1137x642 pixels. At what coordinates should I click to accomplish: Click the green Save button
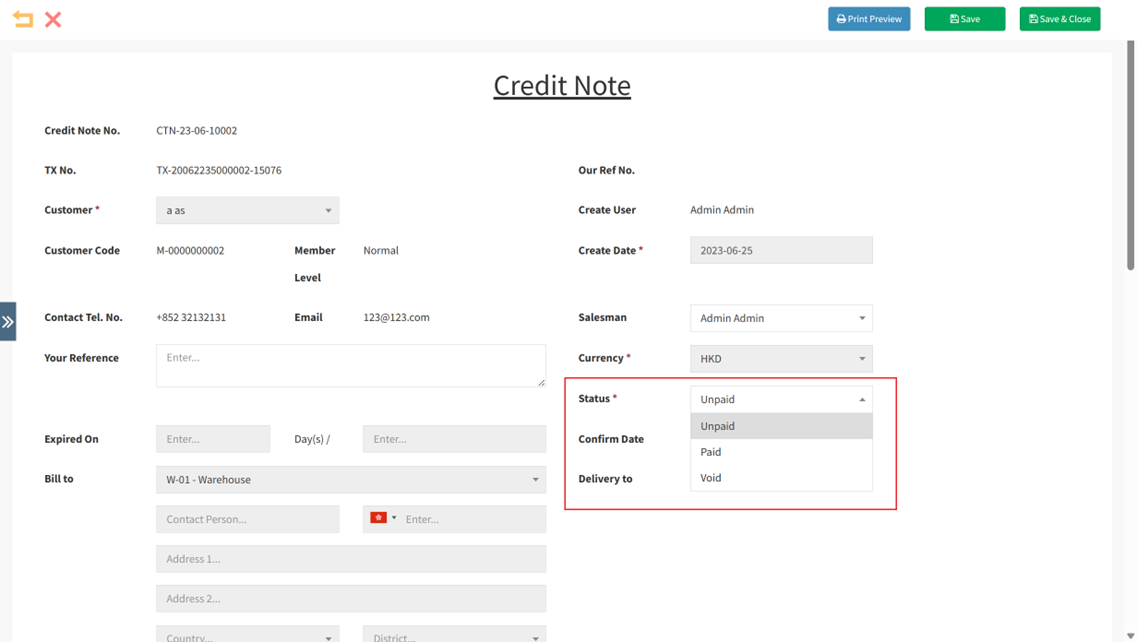tap(964, 19)
